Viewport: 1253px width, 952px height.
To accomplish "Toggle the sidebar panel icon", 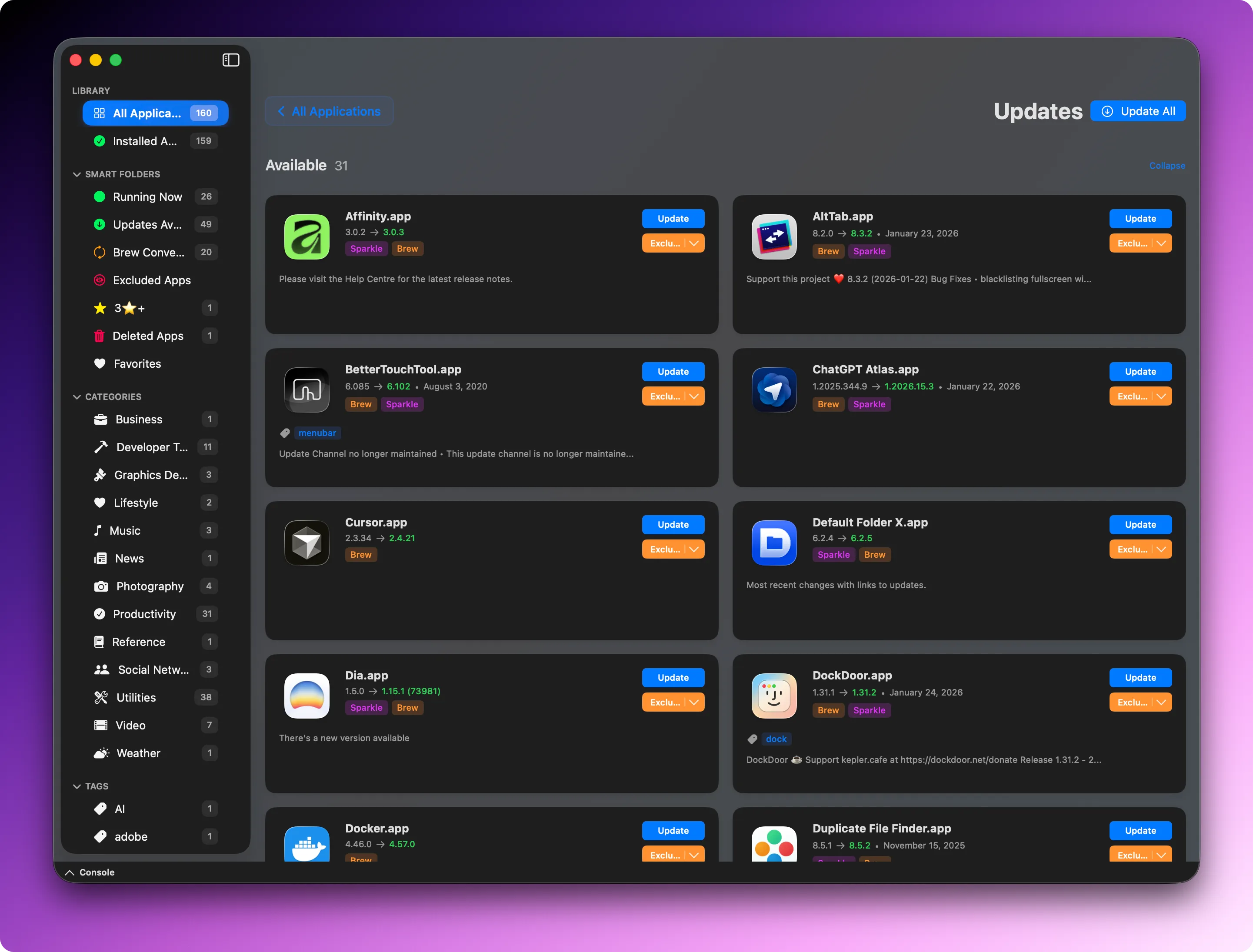I will pyautogui.click(x=231, y=60).
